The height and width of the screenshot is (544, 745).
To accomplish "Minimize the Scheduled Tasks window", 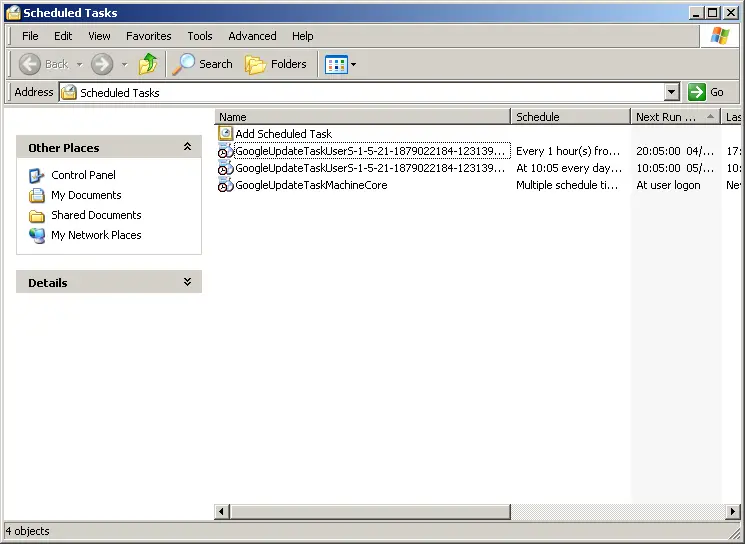I will (x=696, y=13).
